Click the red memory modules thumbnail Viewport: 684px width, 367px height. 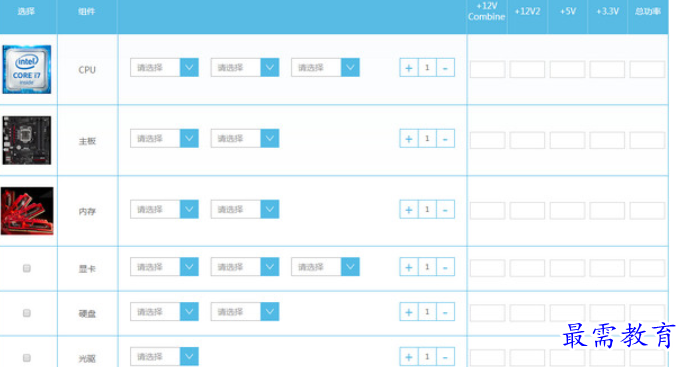pyautogui.click(x=27, y=211)
